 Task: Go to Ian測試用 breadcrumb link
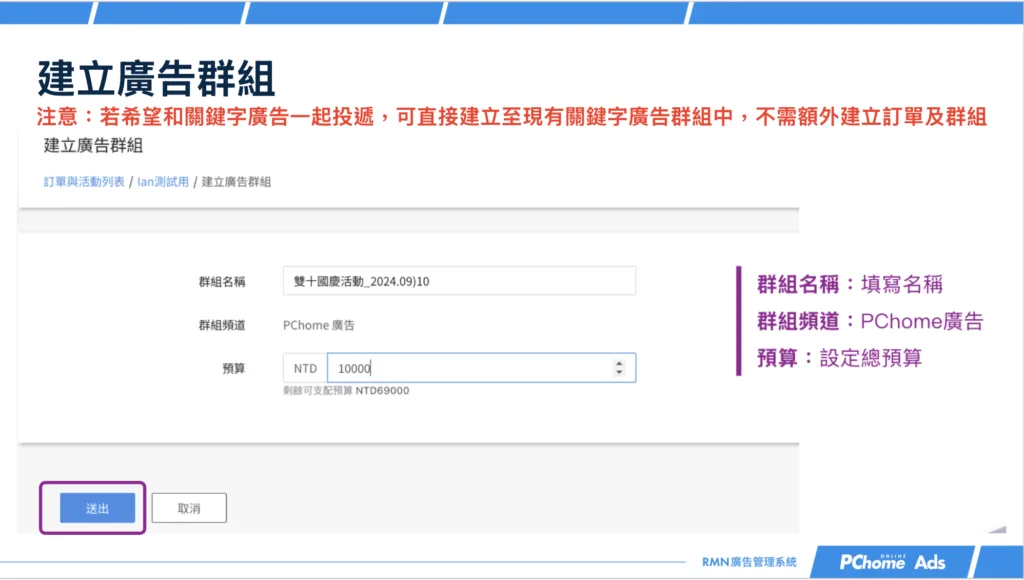(x=163, y=182)
